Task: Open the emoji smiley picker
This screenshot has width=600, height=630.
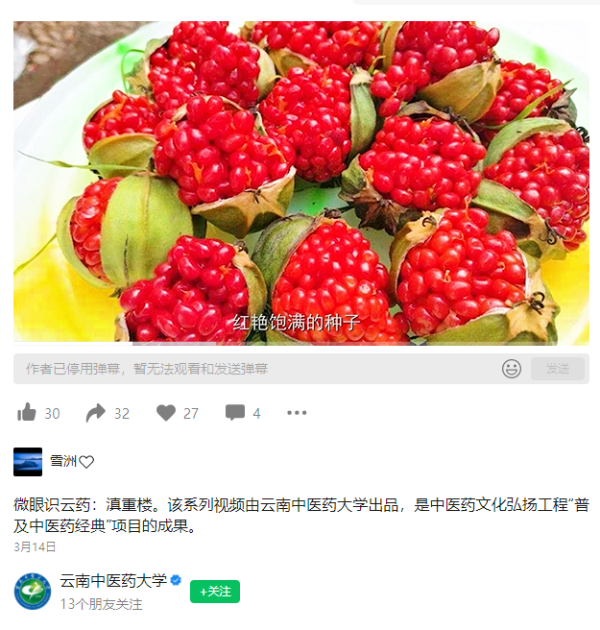Action: click(x=511, y=368)
